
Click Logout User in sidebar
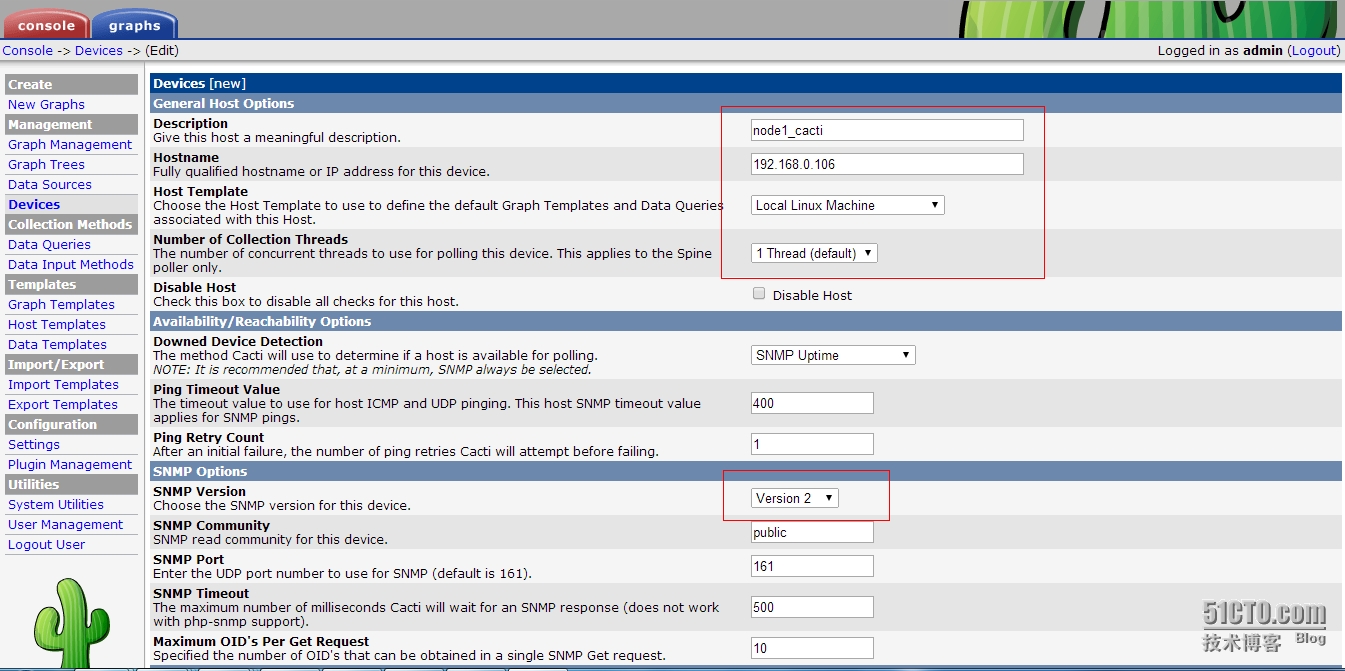[x=47, y=544]
